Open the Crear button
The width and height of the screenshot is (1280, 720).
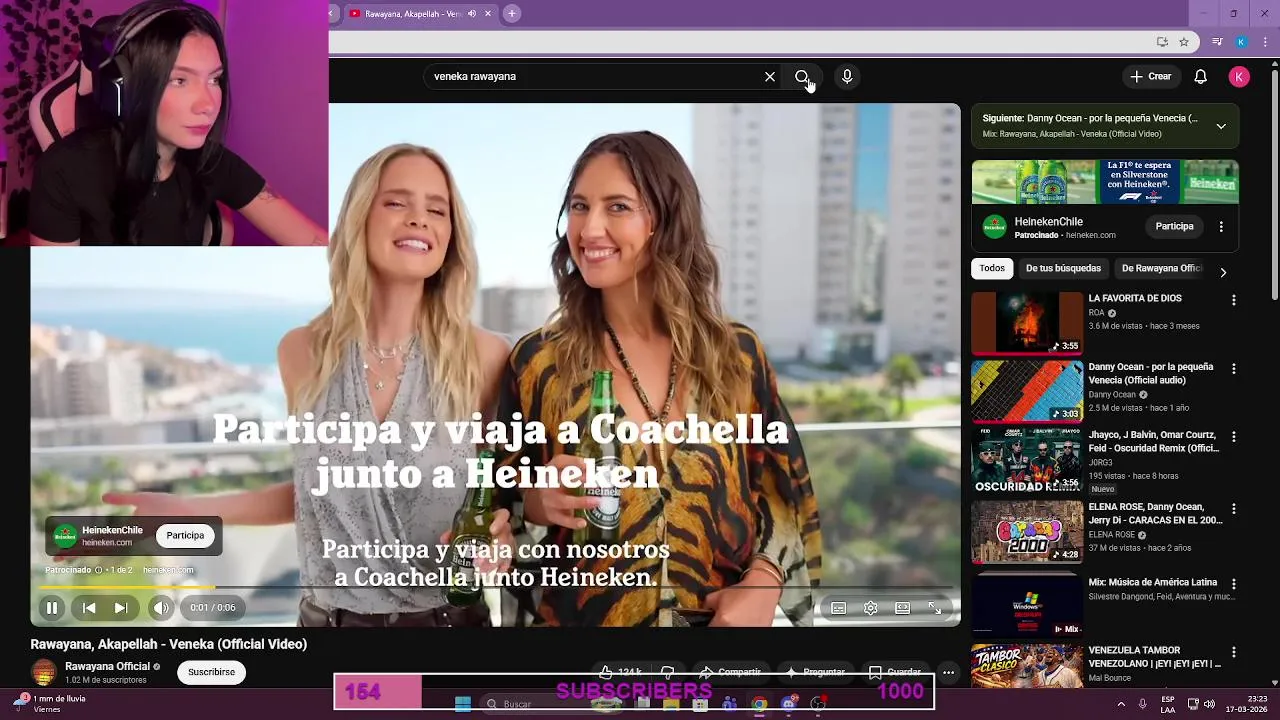click(x=1151, y=76)
